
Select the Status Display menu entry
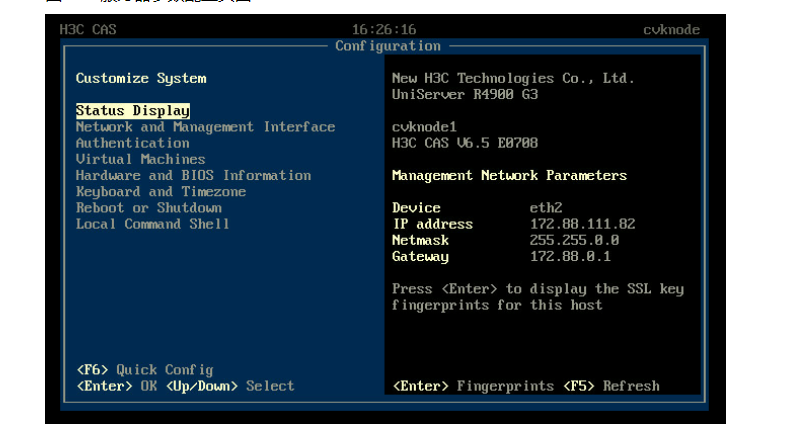click(x=133, y=111)
